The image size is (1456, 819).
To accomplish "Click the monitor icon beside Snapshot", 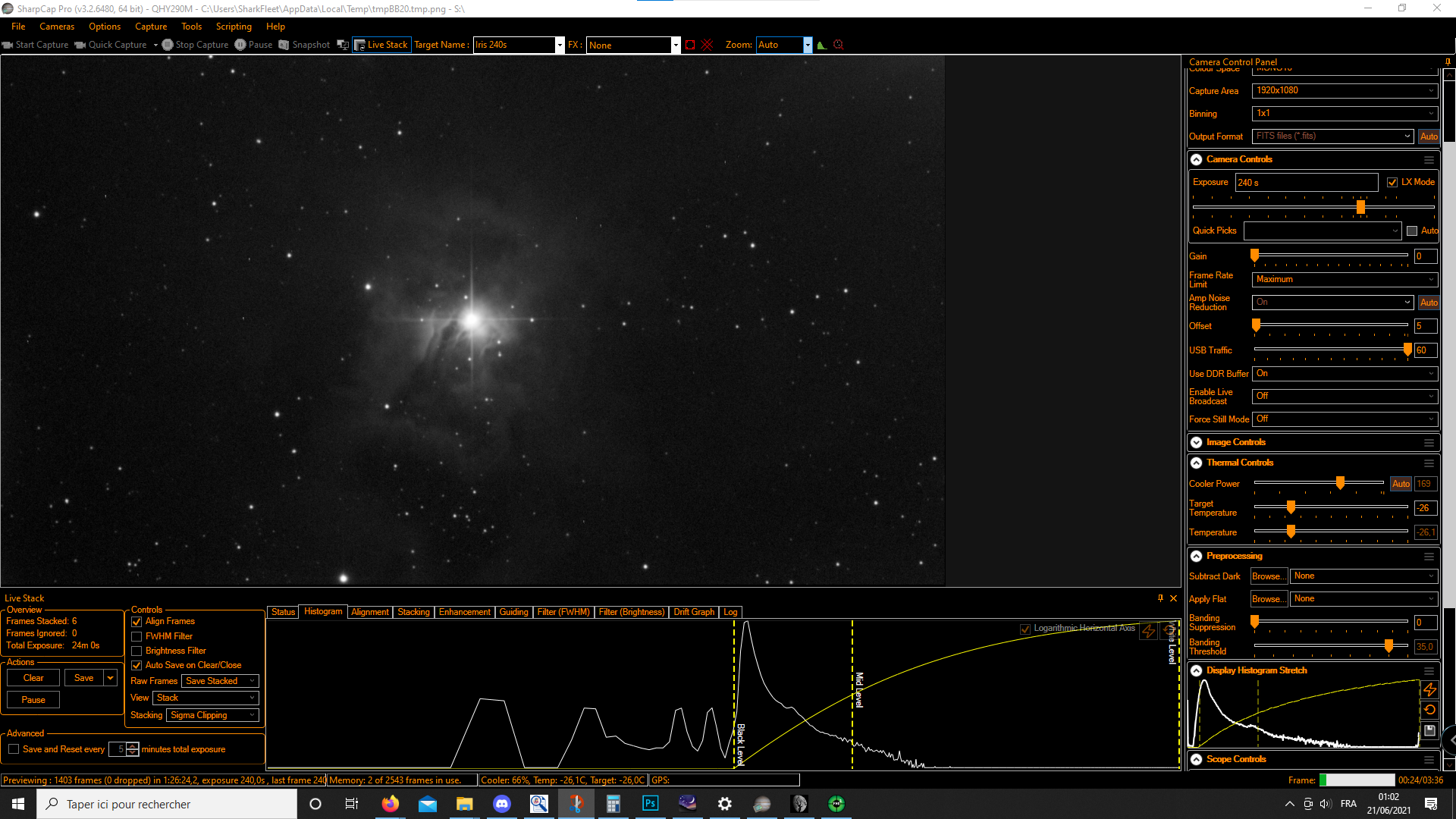I will click(x=343, y=45).
